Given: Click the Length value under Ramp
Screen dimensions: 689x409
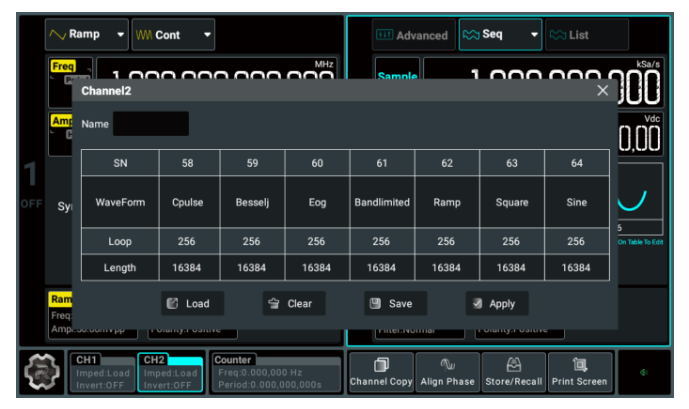Looking at the screenshot, I should coord(447,268).
